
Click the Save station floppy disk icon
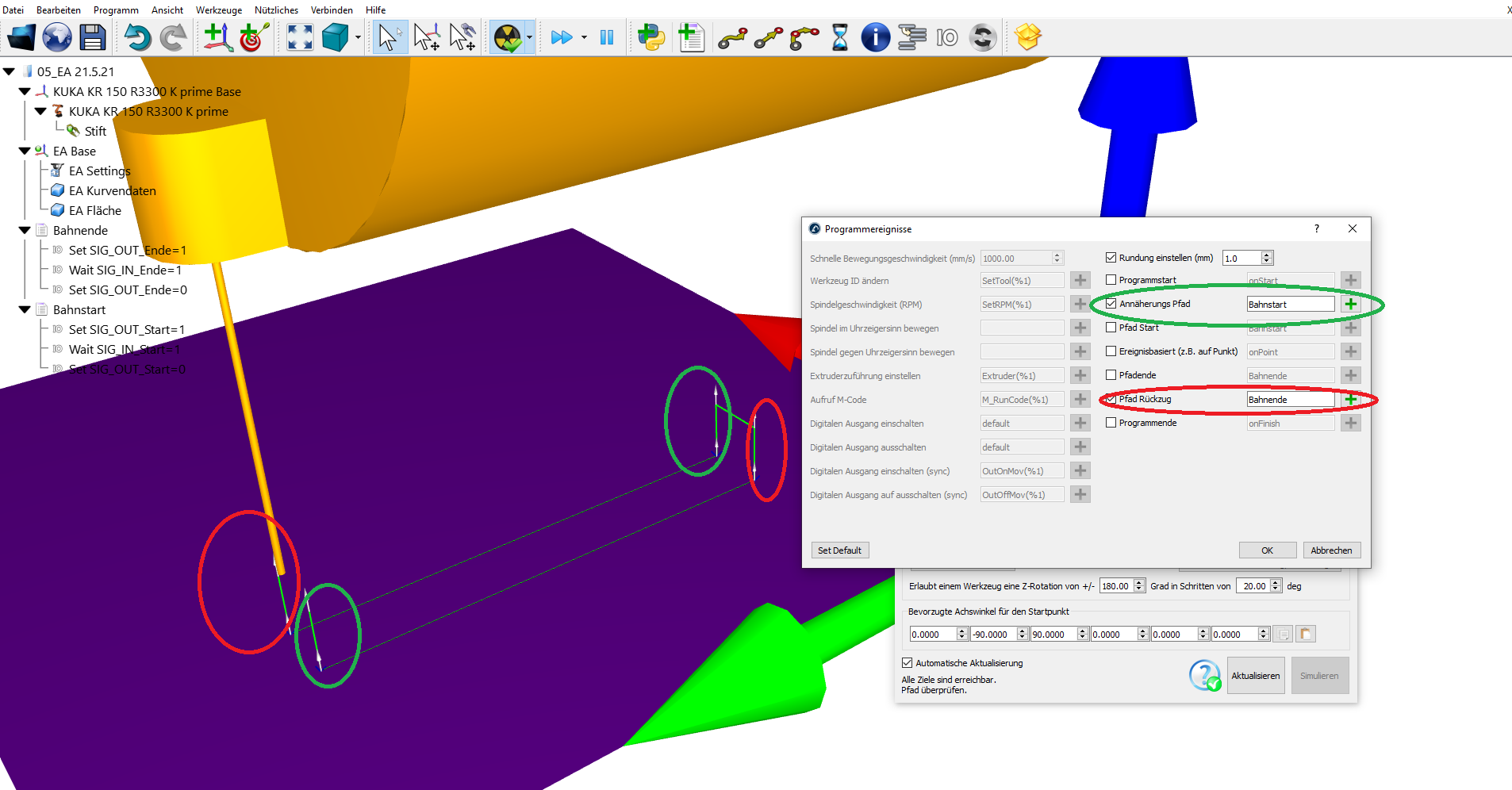[93, 37]
